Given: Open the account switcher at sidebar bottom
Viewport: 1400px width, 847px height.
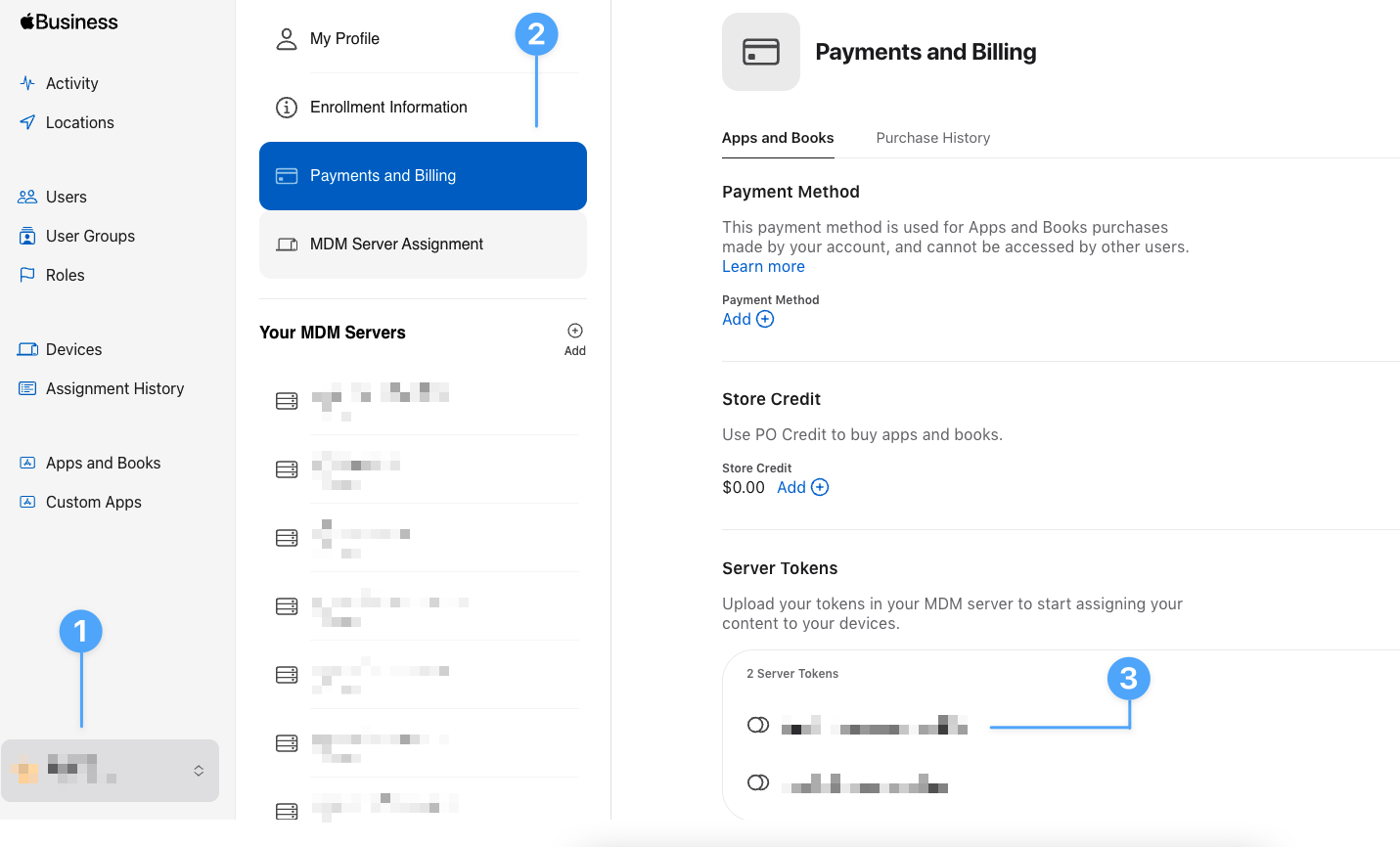Looking at the screenshot, I should click(x=110, y=771).
